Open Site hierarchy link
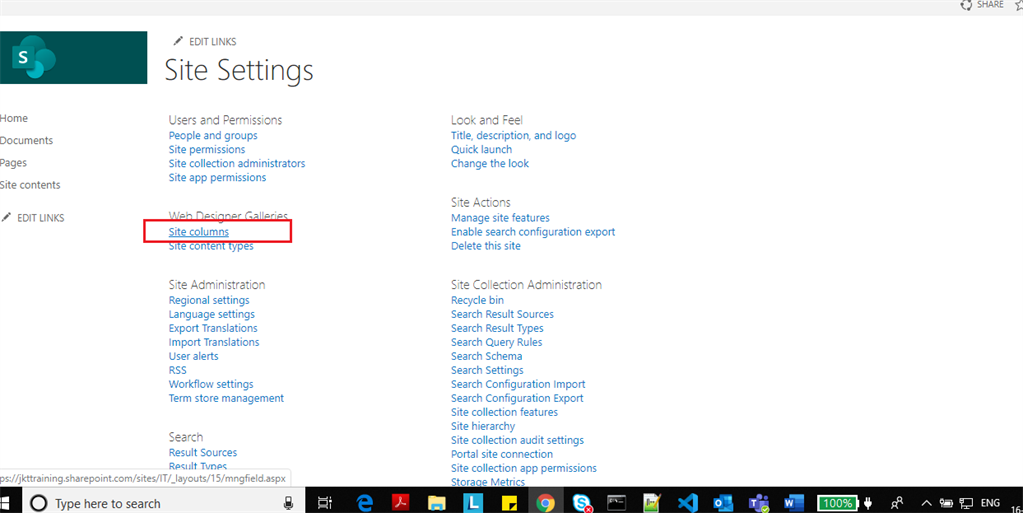1023x513 pixels. point(483,426)
